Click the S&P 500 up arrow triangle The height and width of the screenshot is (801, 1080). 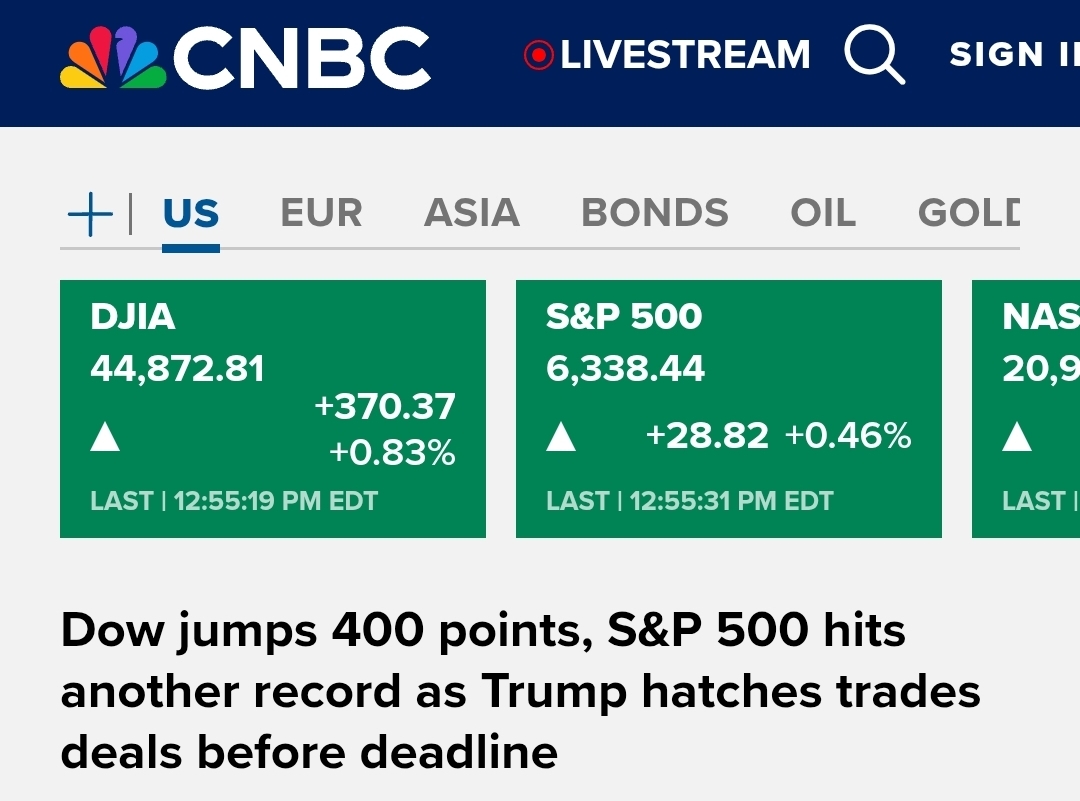click(561, 437)
